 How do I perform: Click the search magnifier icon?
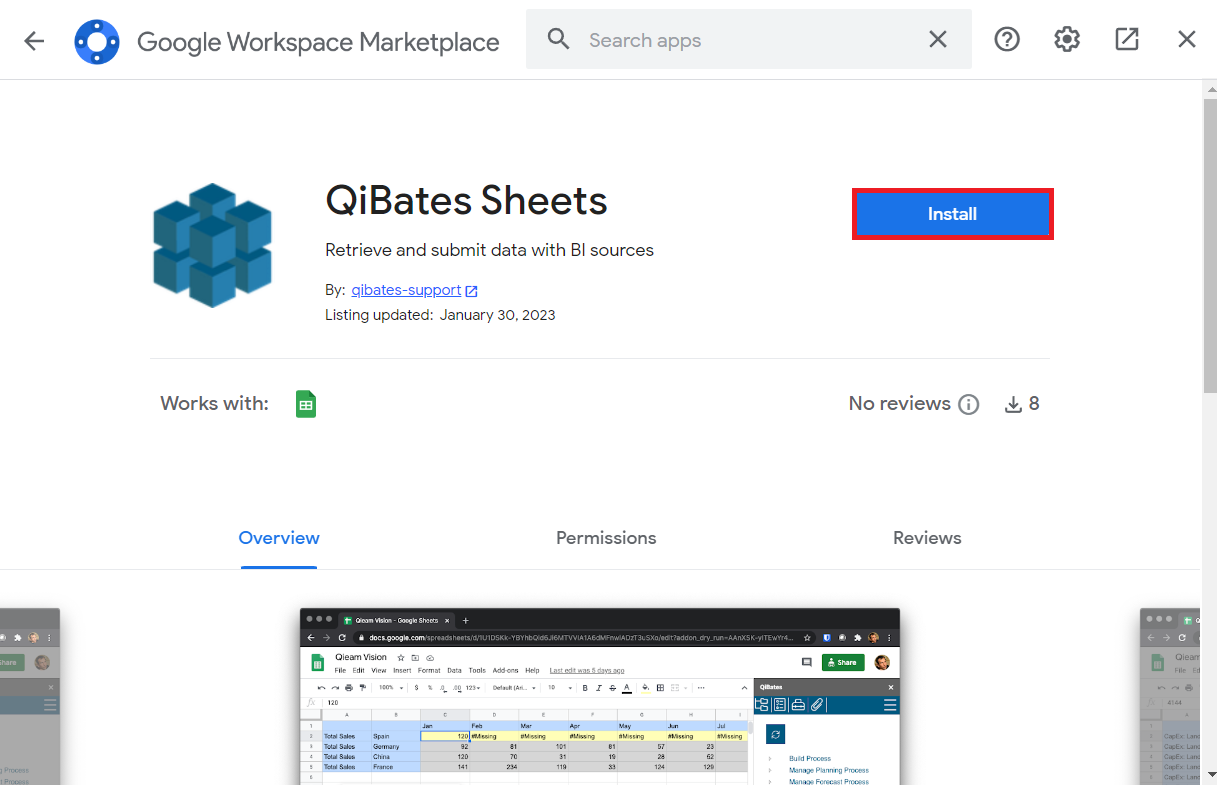point(558,40)
